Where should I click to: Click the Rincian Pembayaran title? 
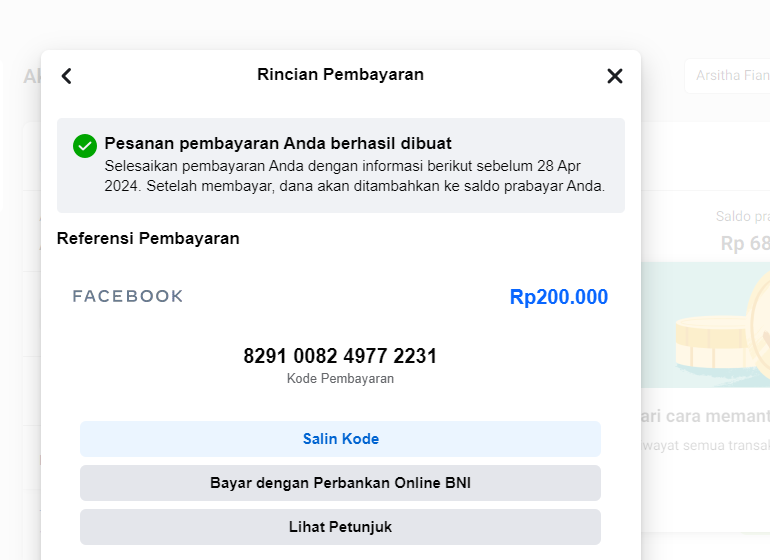tap(340, 74)
